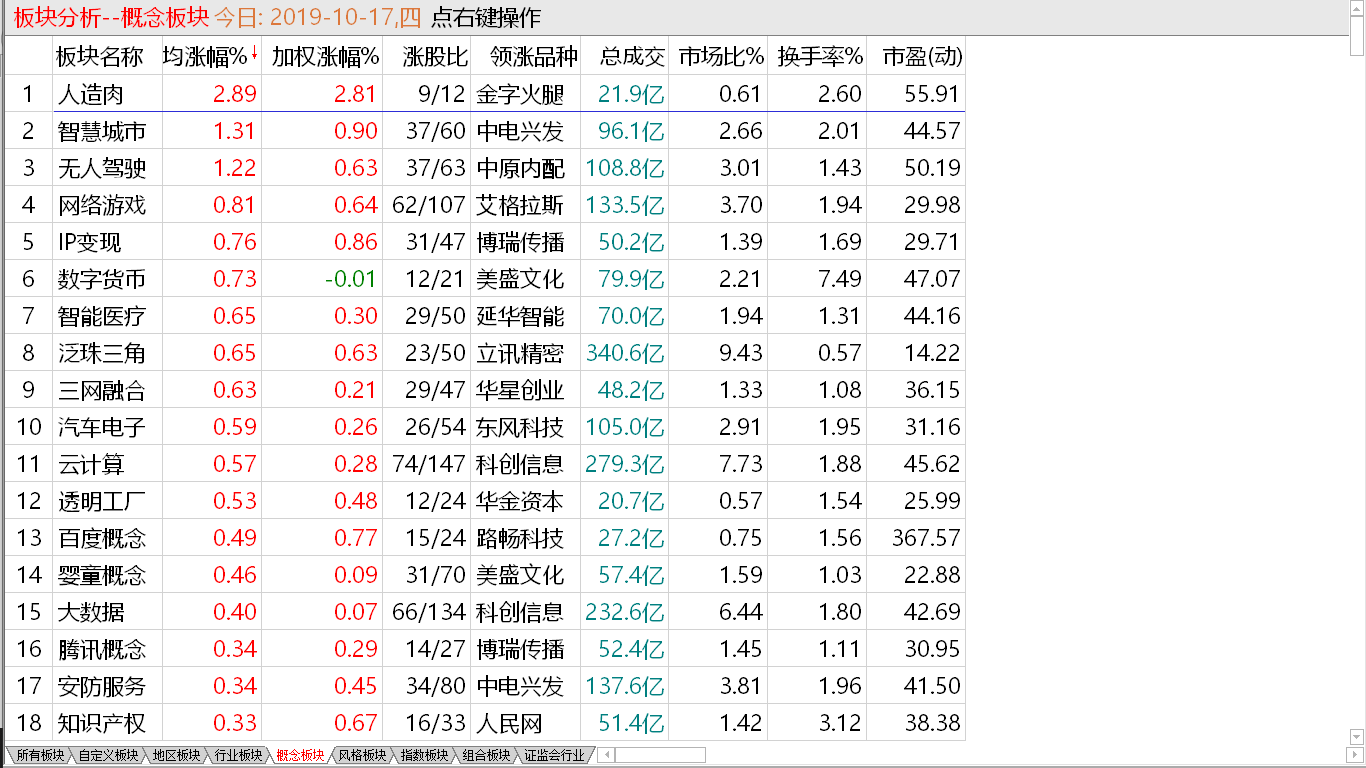
Task: Click the date 2019-10-17 in title
Action: click(331, 17)
